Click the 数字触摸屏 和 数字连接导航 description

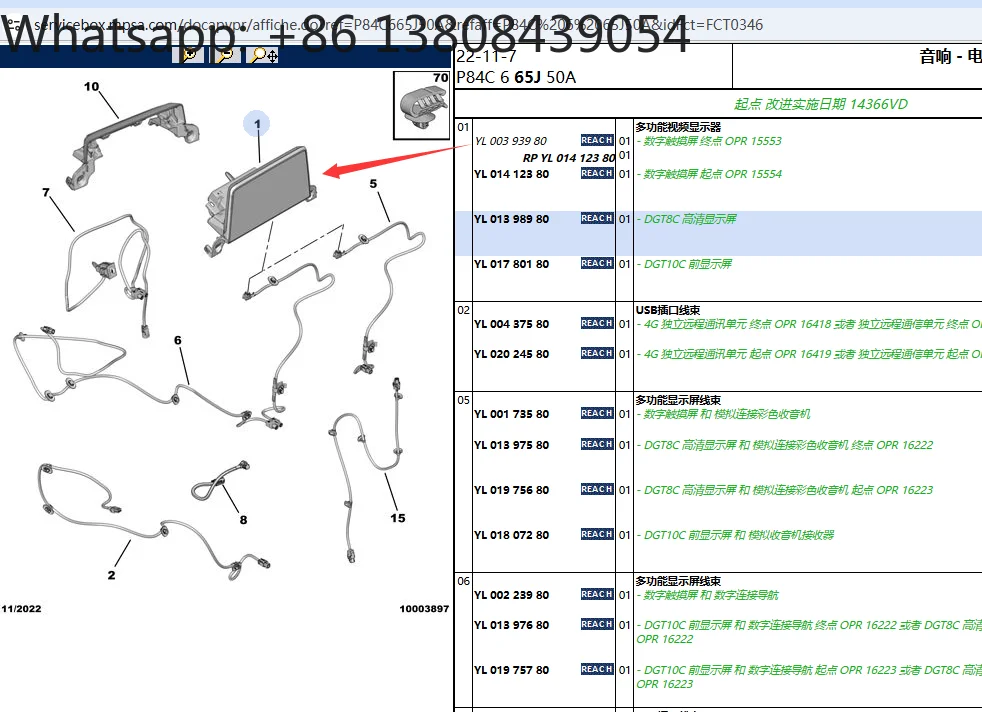tap(711, 595)
